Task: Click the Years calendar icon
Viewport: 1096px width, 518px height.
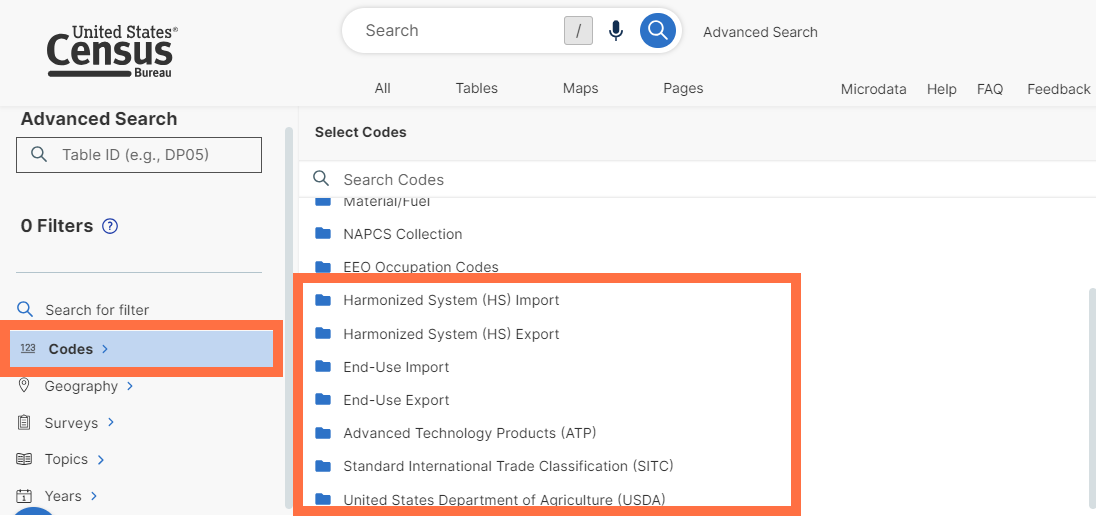Action: pyautogui.click(x=24, y=496)
